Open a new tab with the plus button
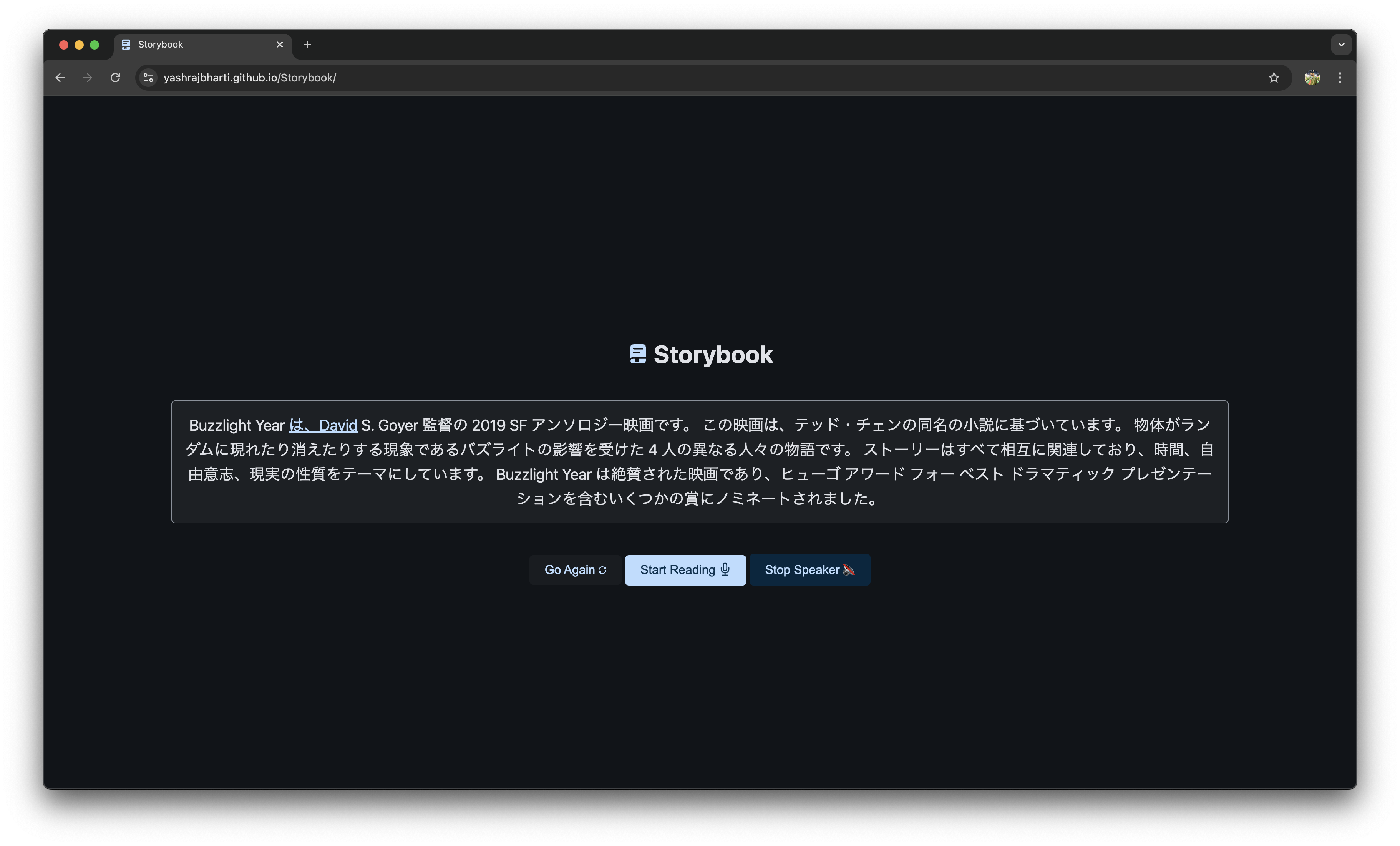 [307, 44]
